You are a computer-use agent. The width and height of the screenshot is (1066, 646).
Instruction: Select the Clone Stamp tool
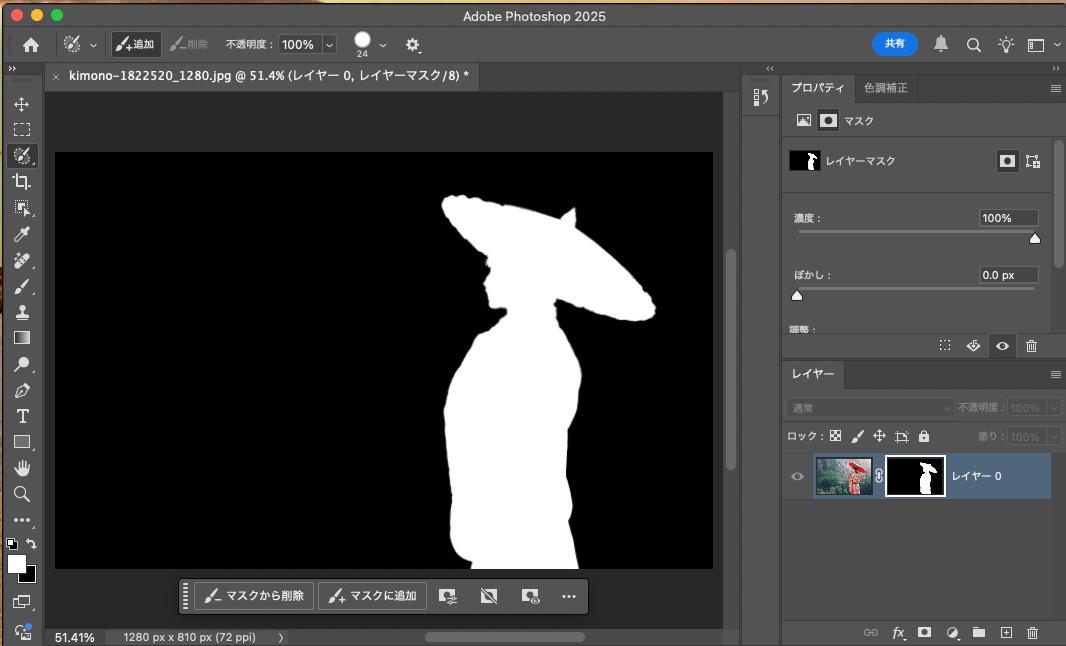point(22,312)
